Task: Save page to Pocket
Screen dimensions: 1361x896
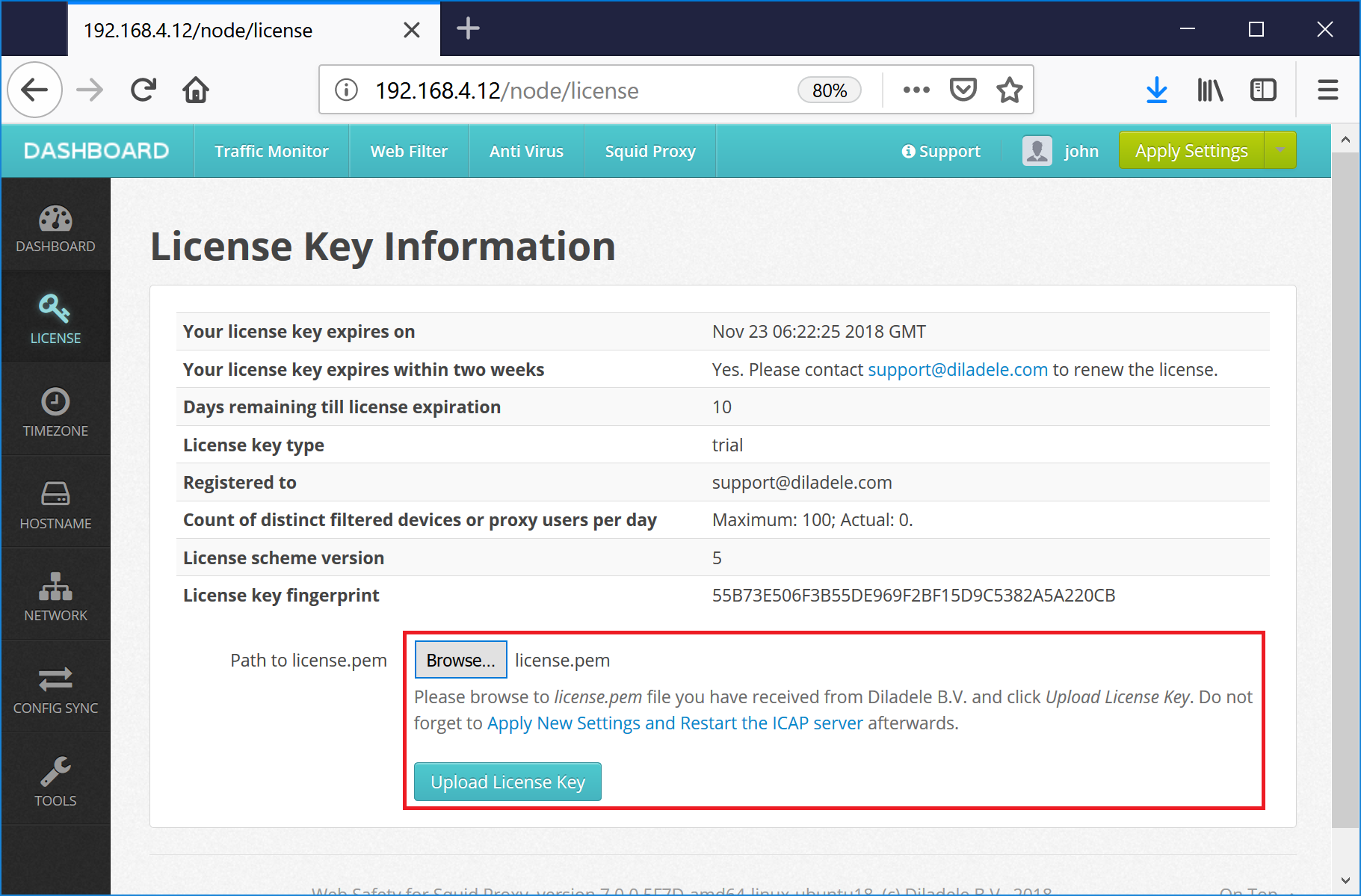Action: pos(963,90)
